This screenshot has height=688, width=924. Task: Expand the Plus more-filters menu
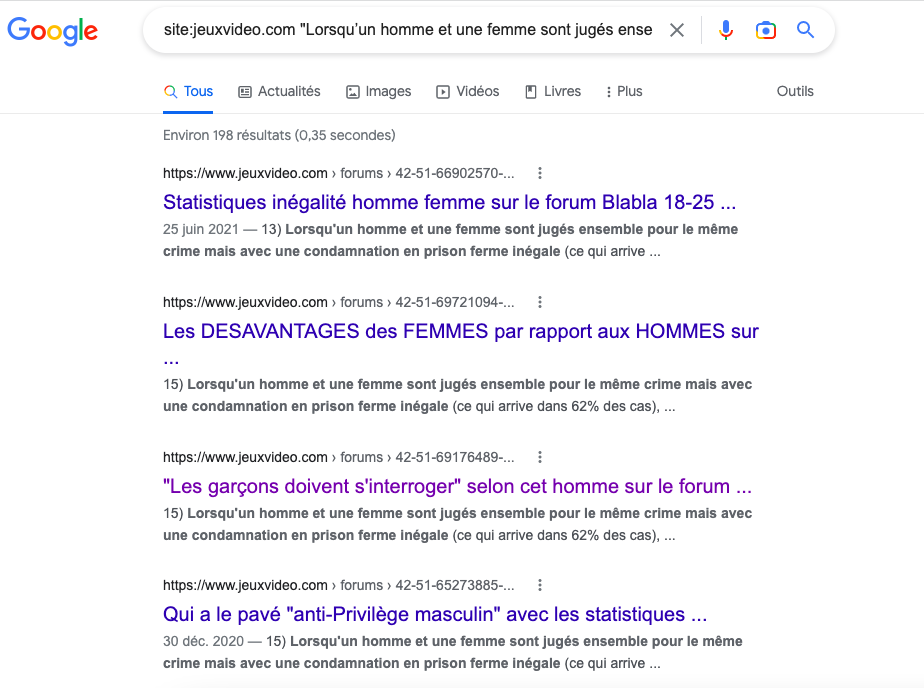624,91
